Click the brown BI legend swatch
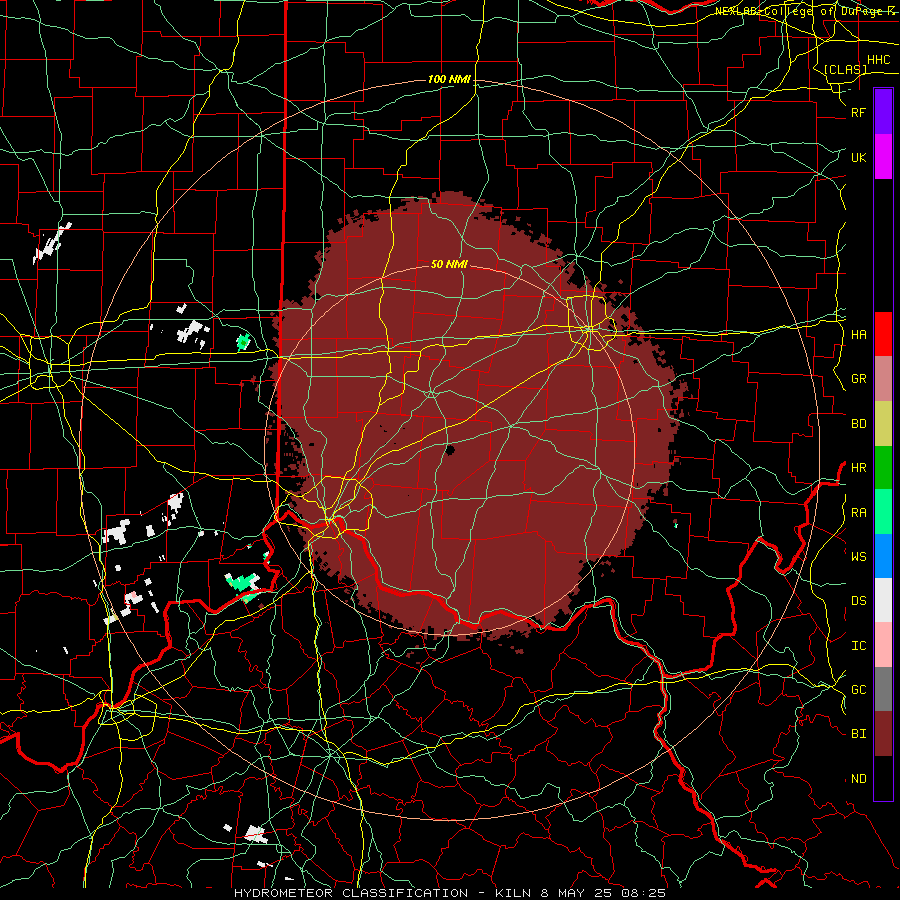 point(883,734)
